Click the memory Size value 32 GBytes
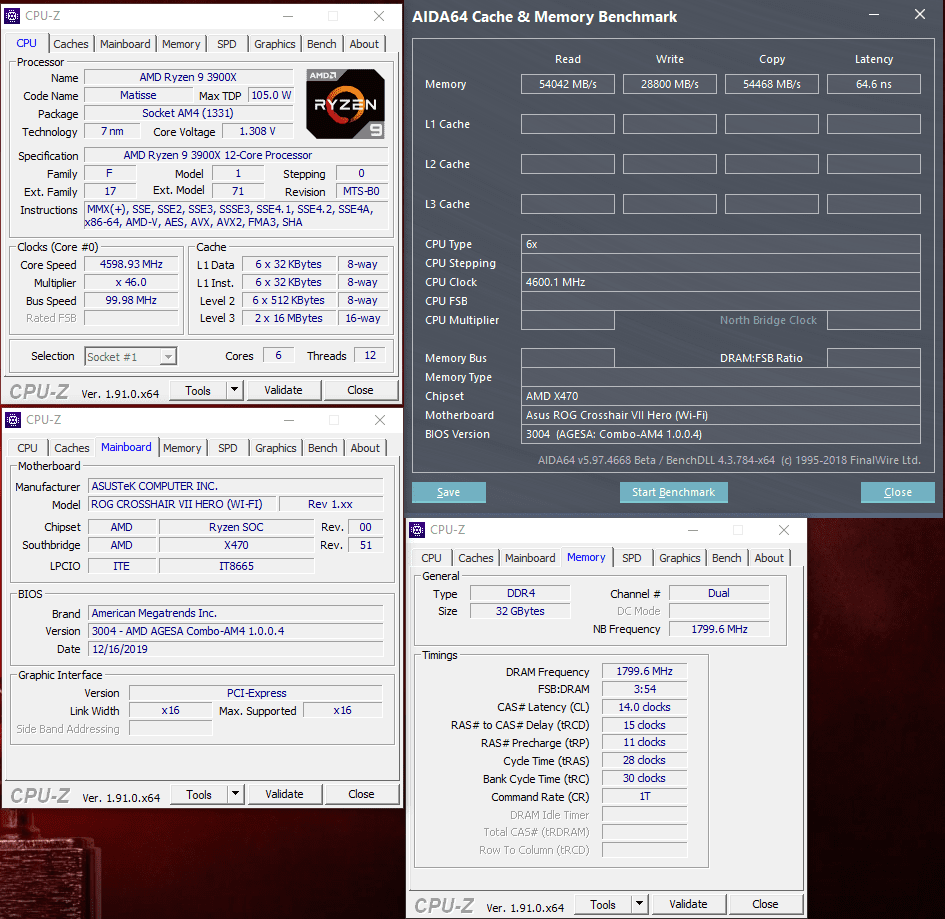 (x=520, y=611)
